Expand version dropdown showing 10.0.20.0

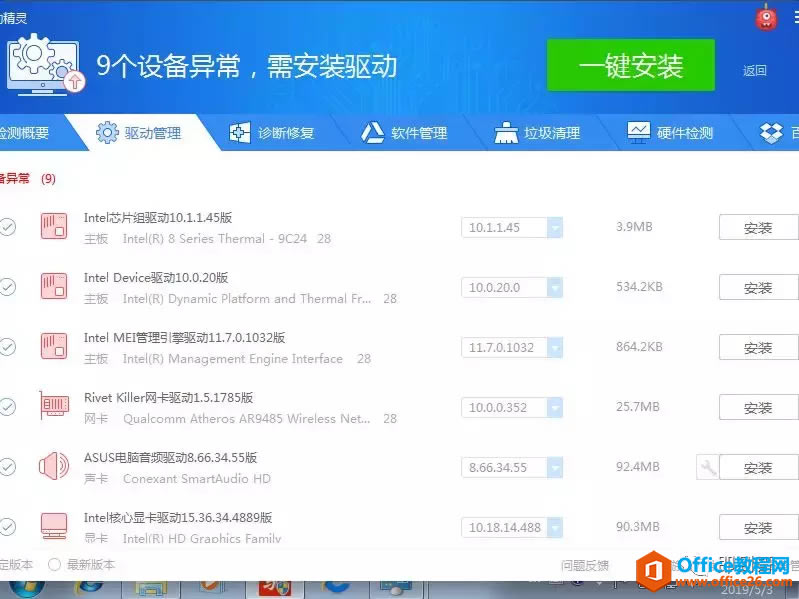[x=554, y=287]
